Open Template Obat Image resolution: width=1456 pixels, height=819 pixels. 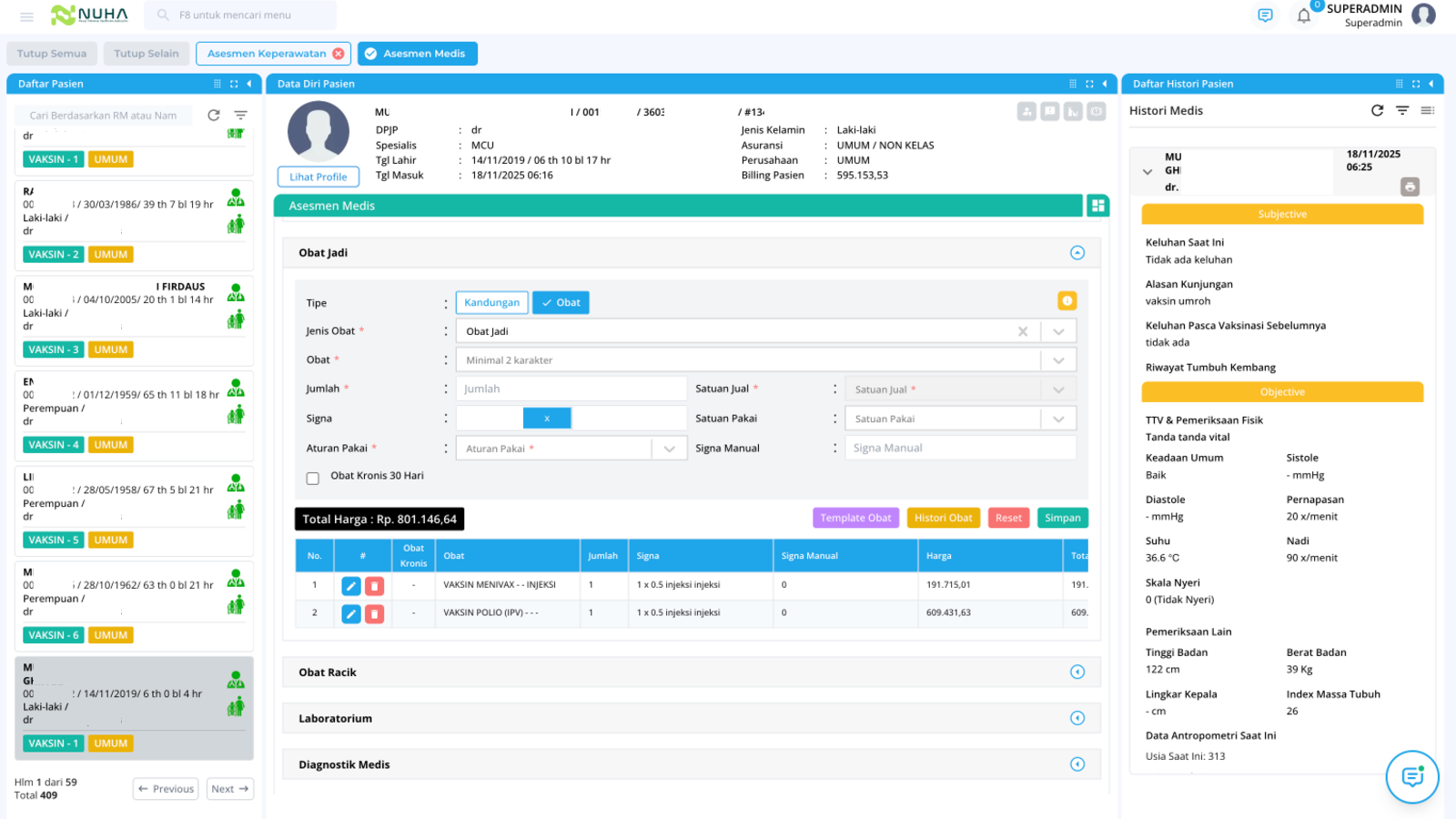click(855, 518)
